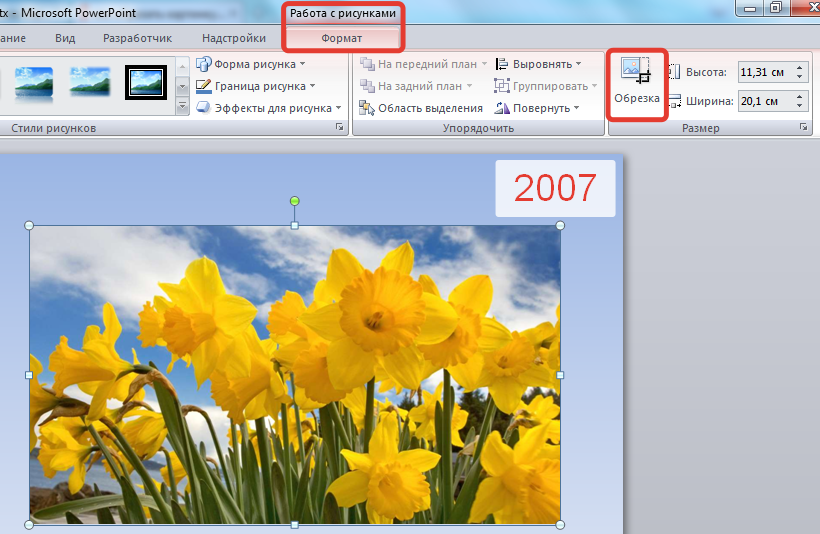Decrease picture width with down spinner

coord(800,106)
